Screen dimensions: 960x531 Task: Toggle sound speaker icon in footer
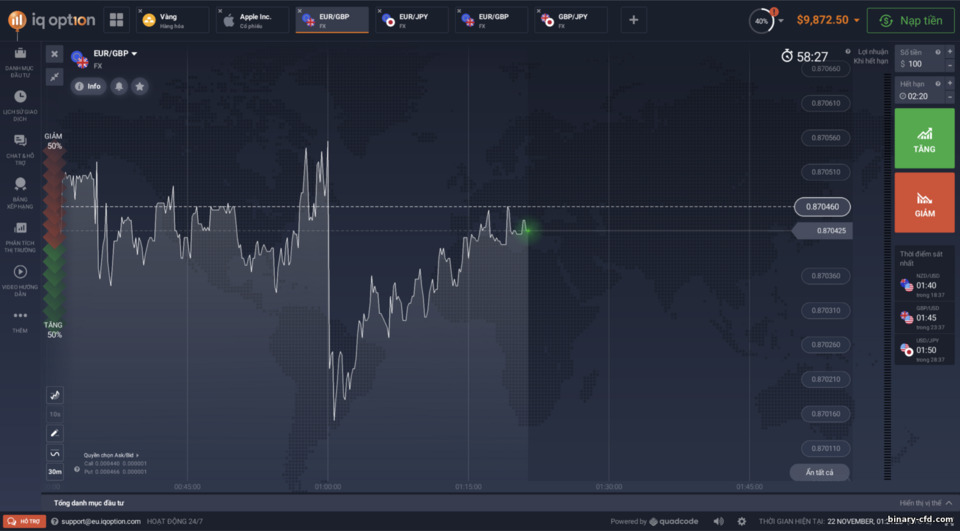point(718,521)
